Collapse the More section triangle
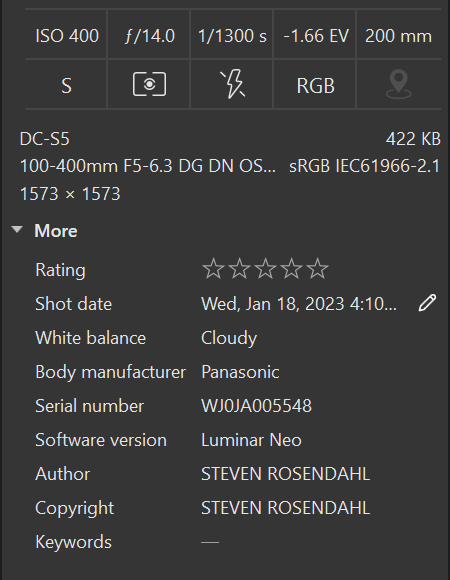The image size is (450, 580). (17, 230)
